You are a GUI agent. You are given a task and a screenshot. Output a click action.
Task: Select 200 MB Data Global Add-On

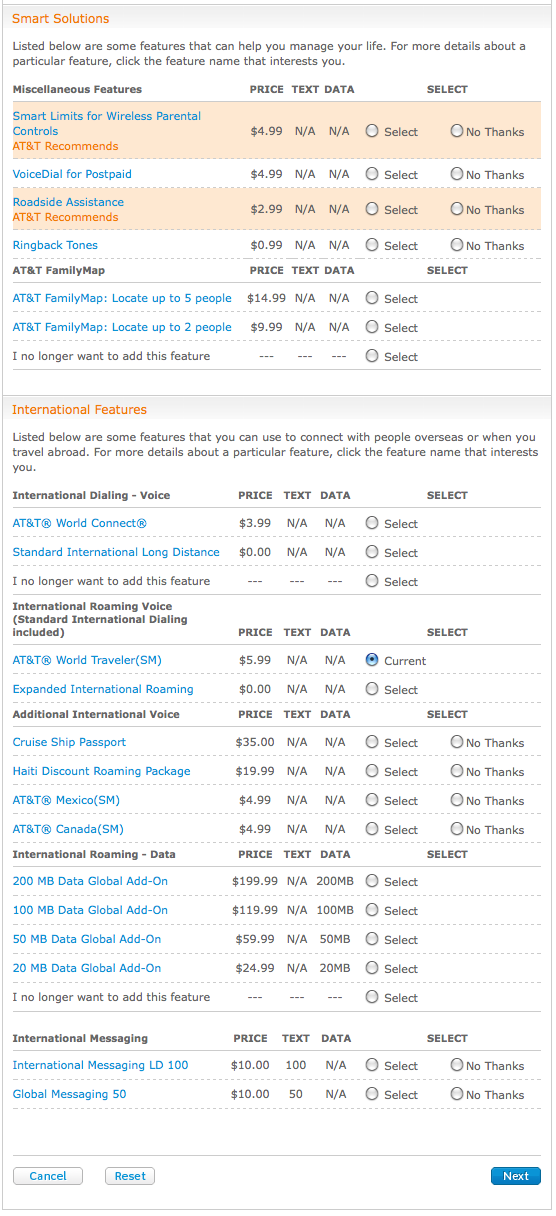(372, 881)
